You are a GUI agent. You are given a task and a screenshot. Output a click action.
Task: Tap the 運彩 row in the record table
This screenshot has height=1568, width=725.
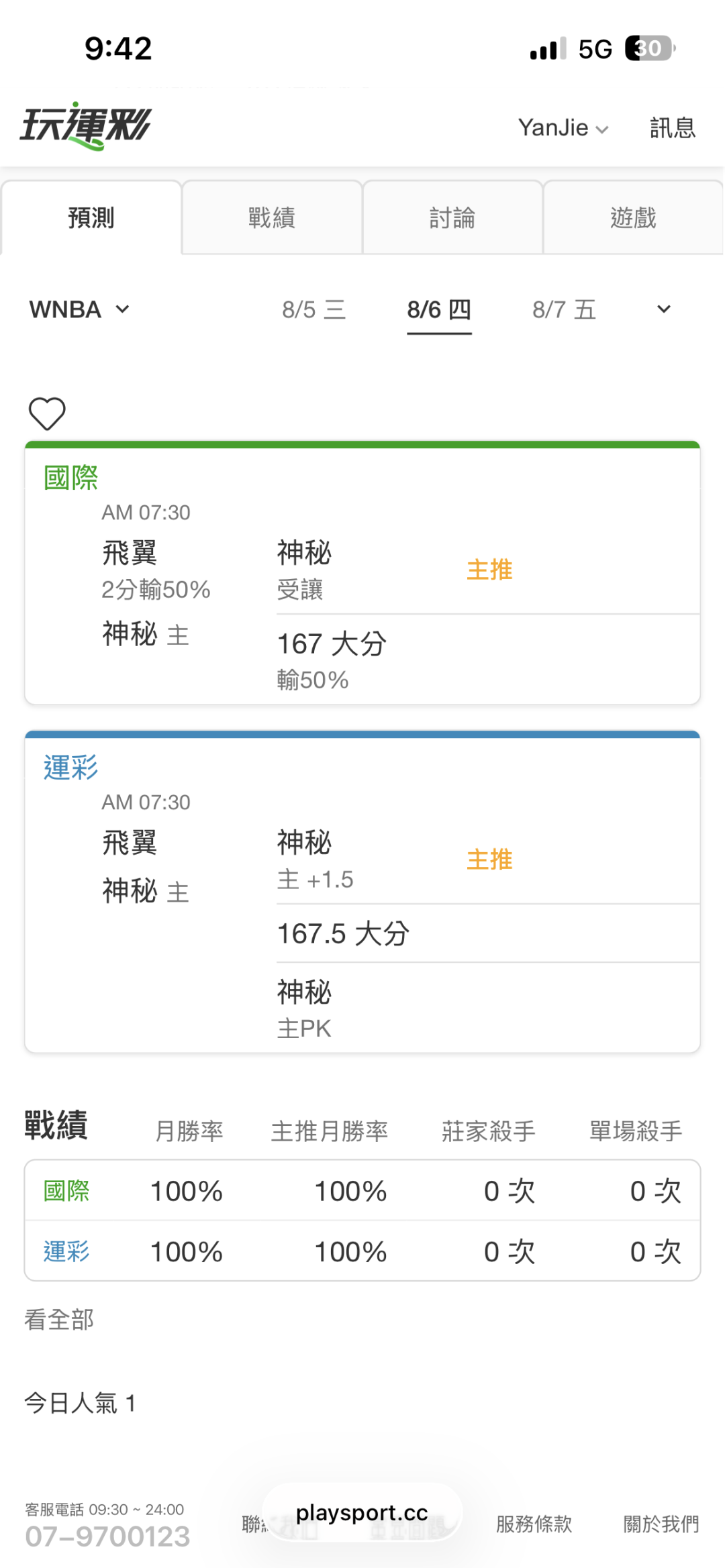click(362, 1251)
